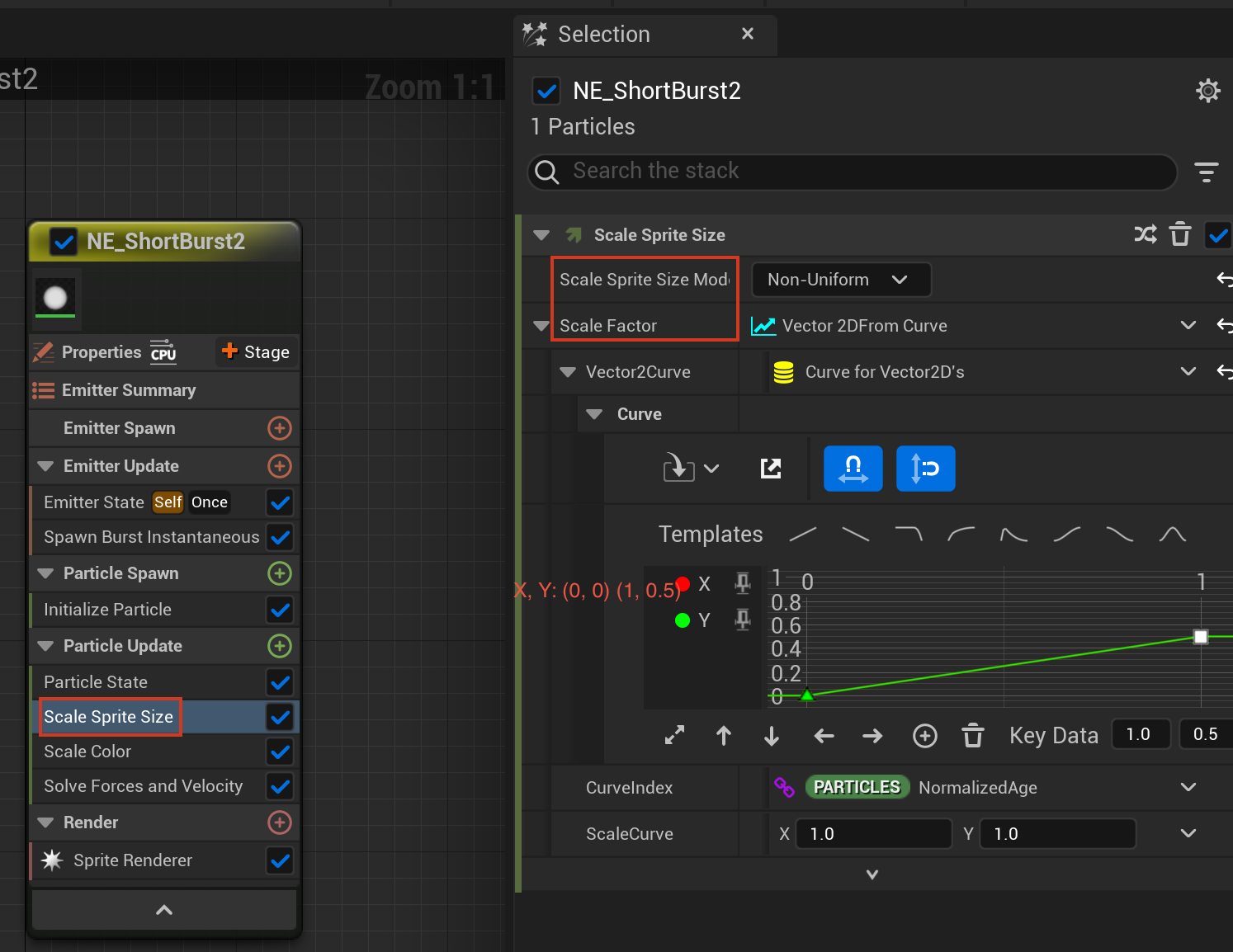
Task: Apply the bell-shaped last curve template
Action: [x=1173, y=535]
